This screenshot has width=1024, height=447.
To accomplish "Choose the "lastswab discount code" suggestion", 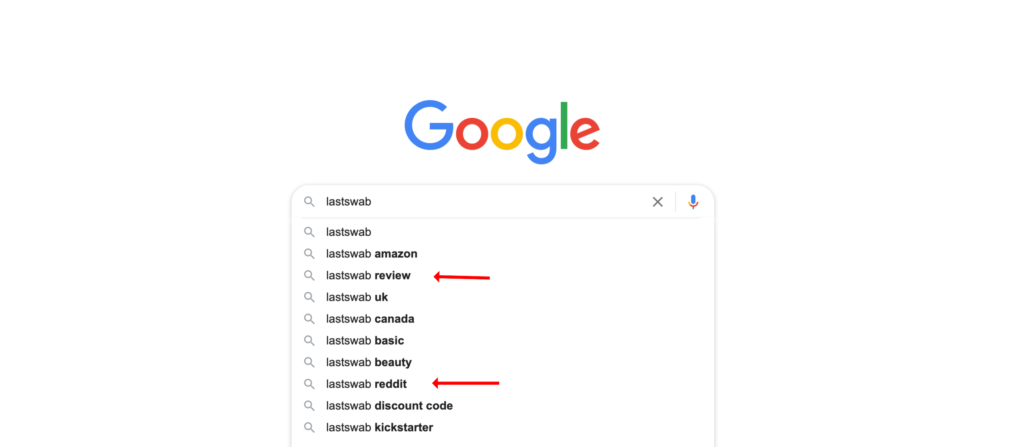I will tap(389, 406).
